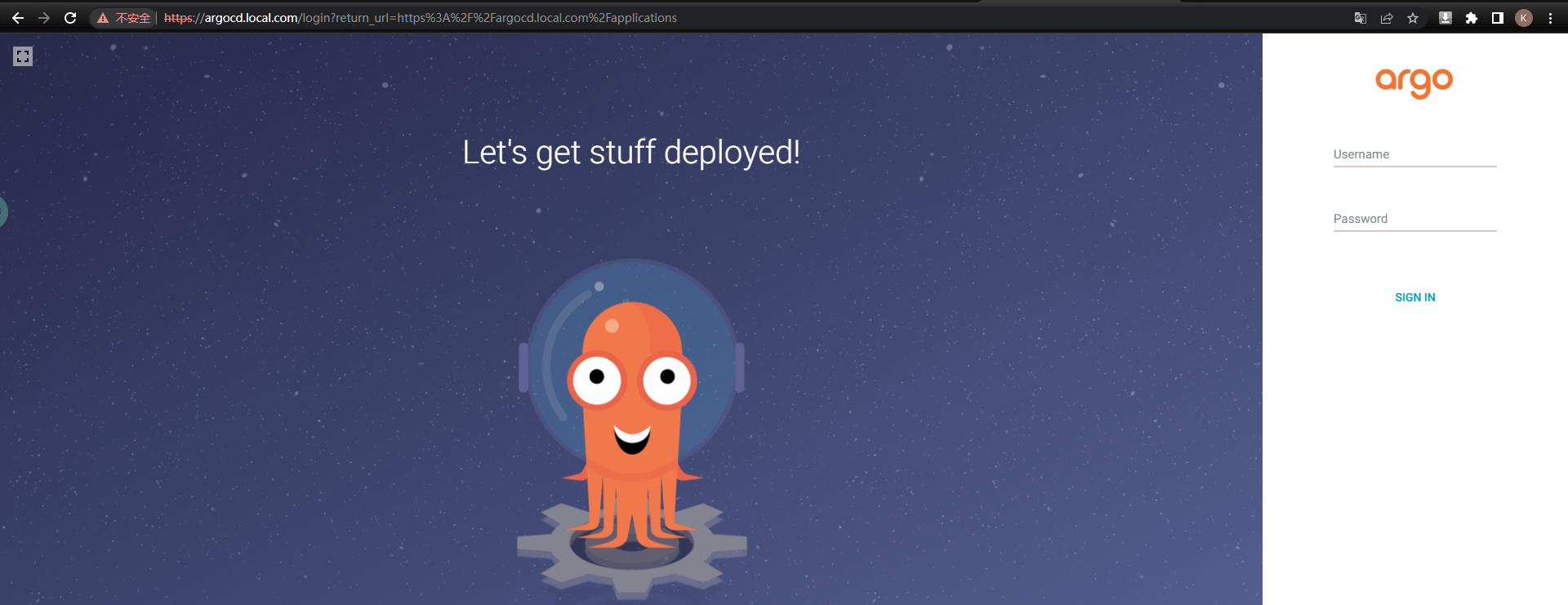Go forward with the browser forward arrow
The image size is (1568, 605).
click(x=44, y=18)
